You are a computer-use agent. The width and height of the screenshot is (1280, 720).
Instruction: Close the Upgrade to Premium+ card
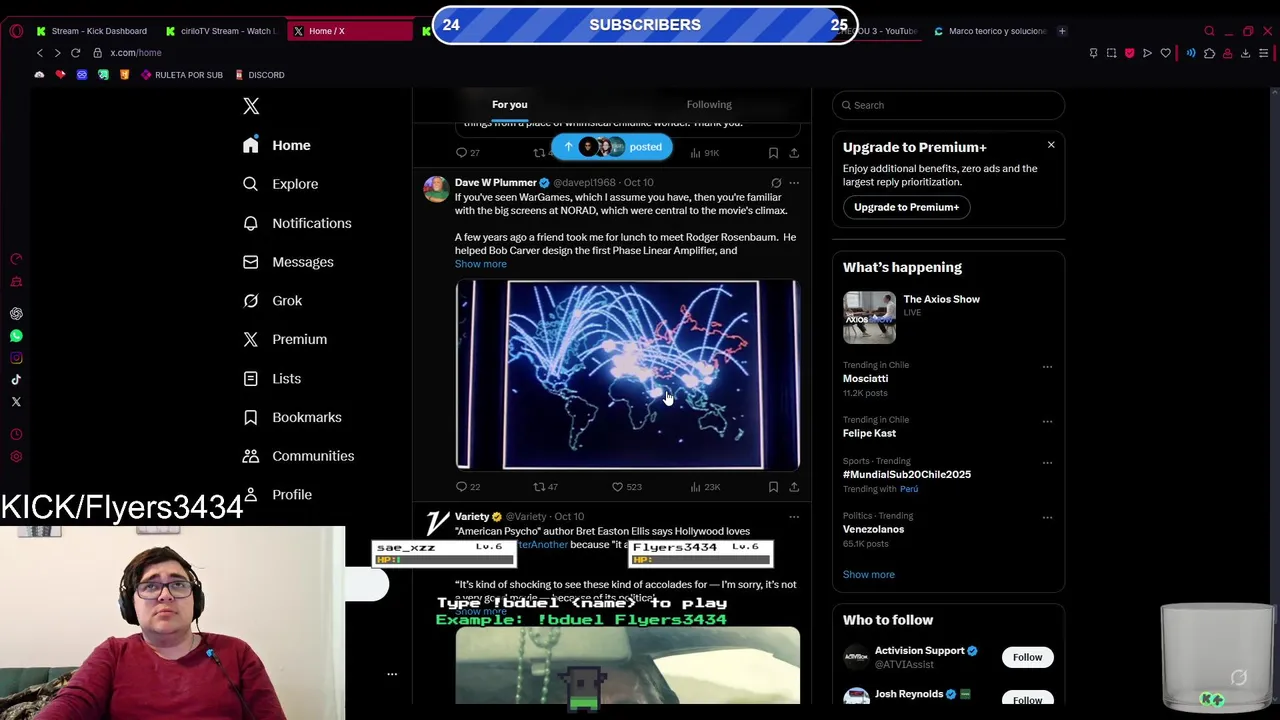(x=1051, y=146)
